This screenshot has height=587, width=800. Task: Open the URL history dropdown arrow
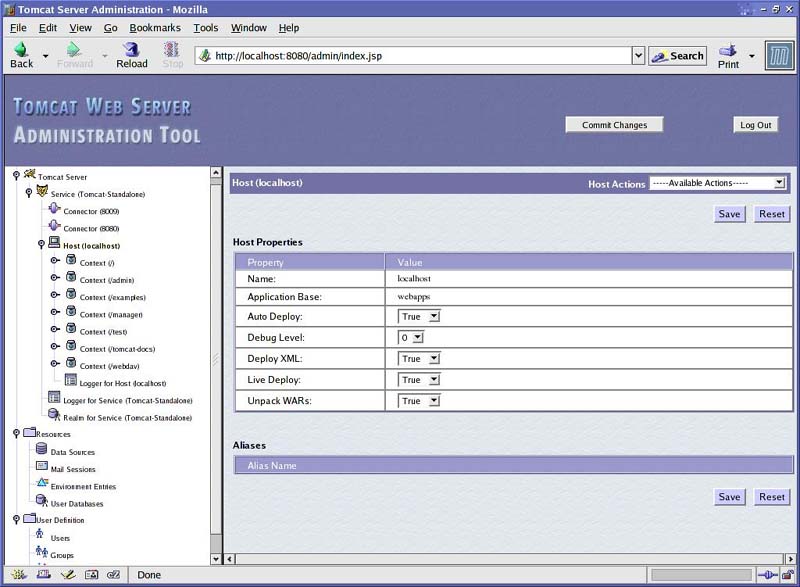click(638, 56)
